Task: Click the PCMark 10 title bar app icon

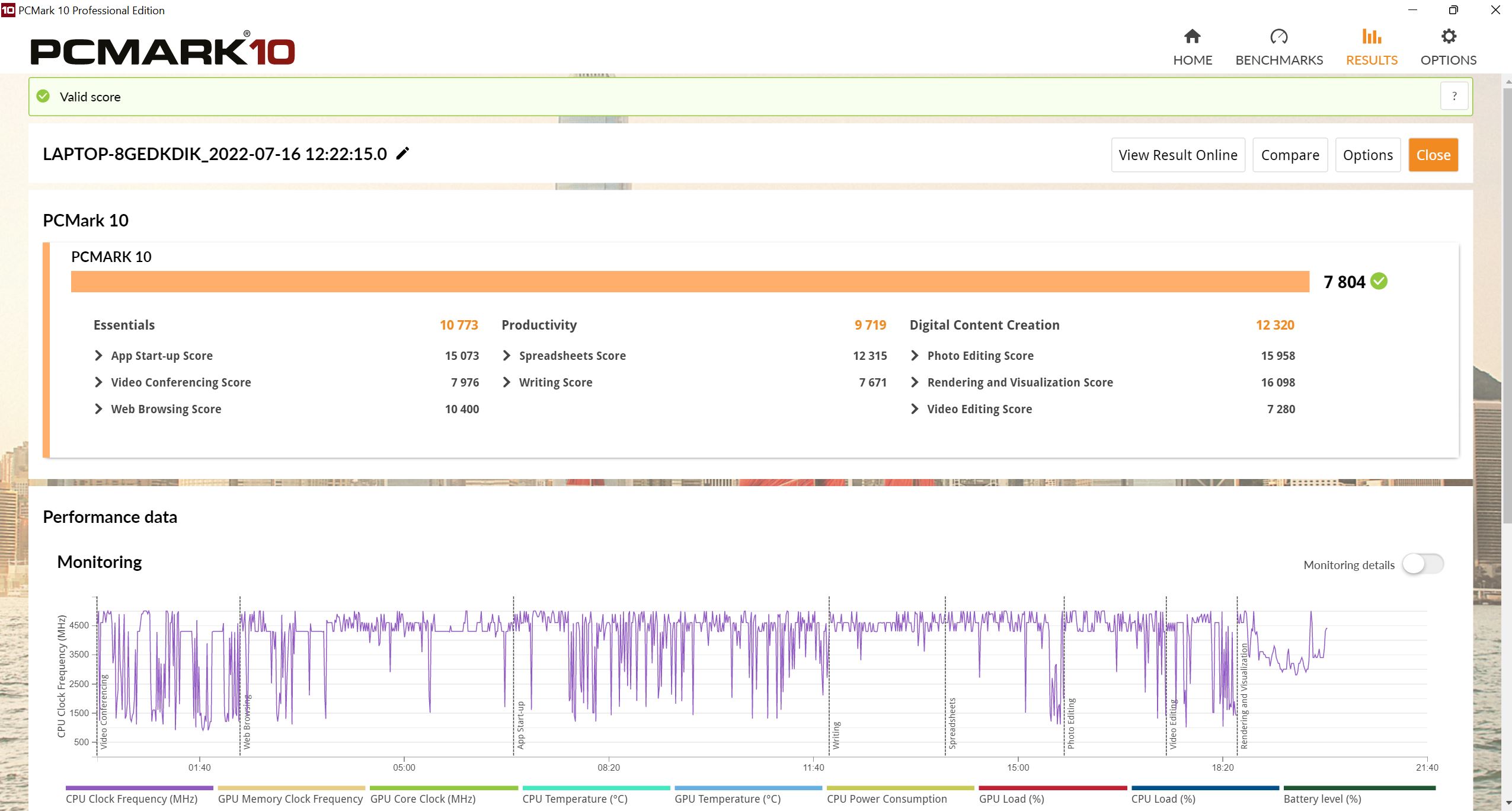Action: pyautogui.click(x=8, y=10)
